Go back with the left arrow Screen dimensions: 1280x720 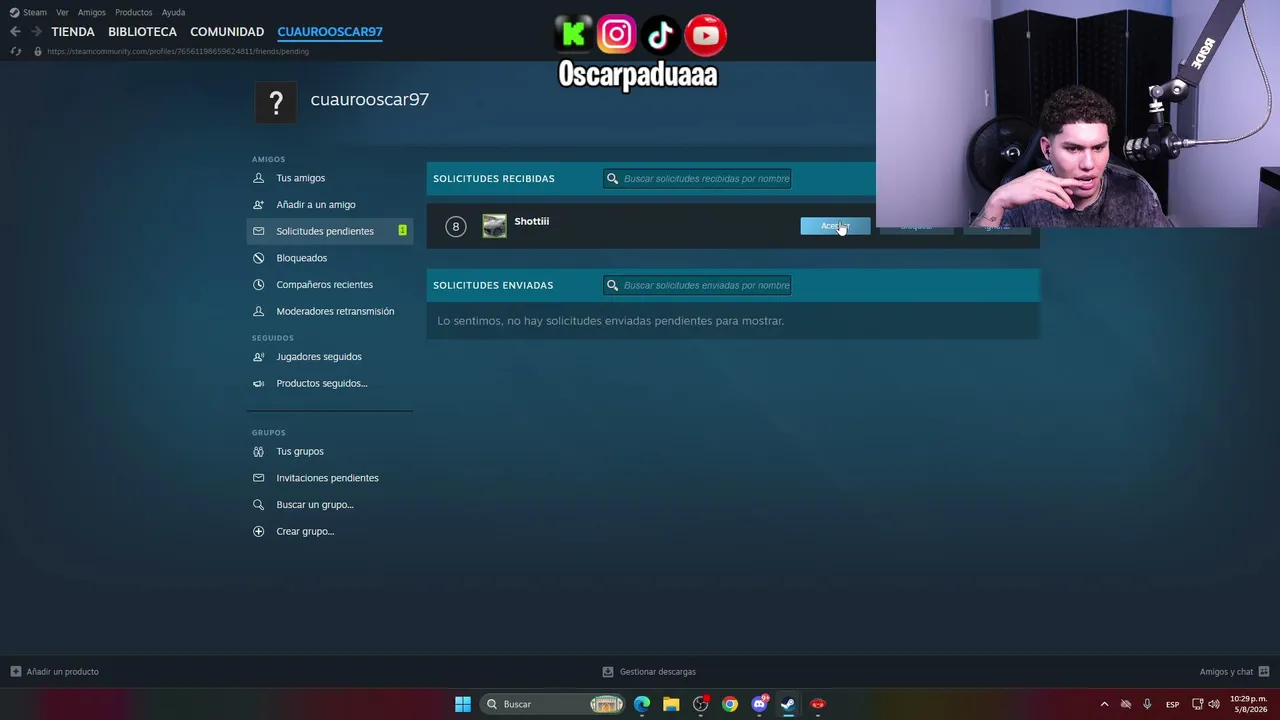15,32
